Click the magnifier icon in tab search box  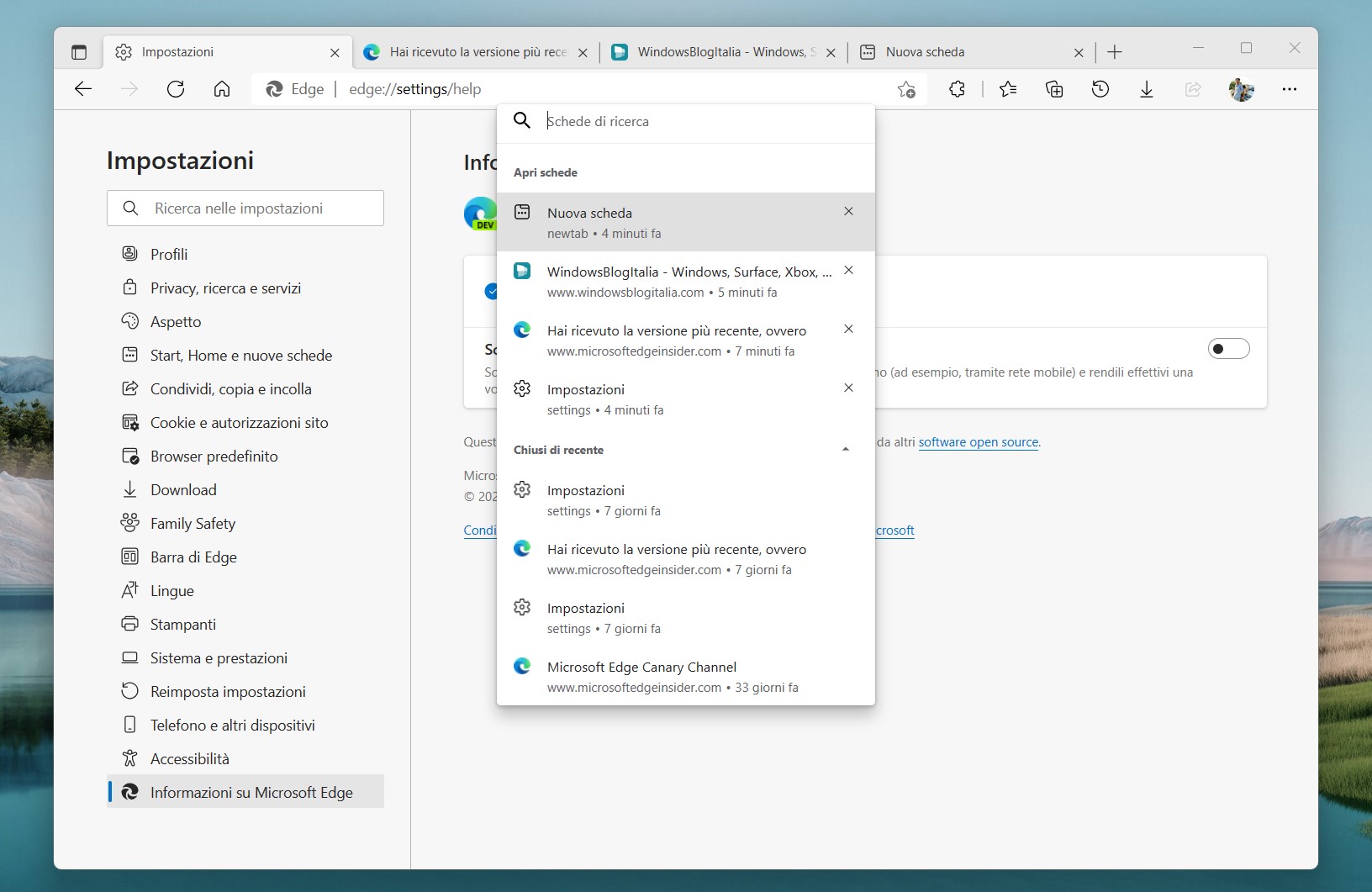(x=522, y=120)
